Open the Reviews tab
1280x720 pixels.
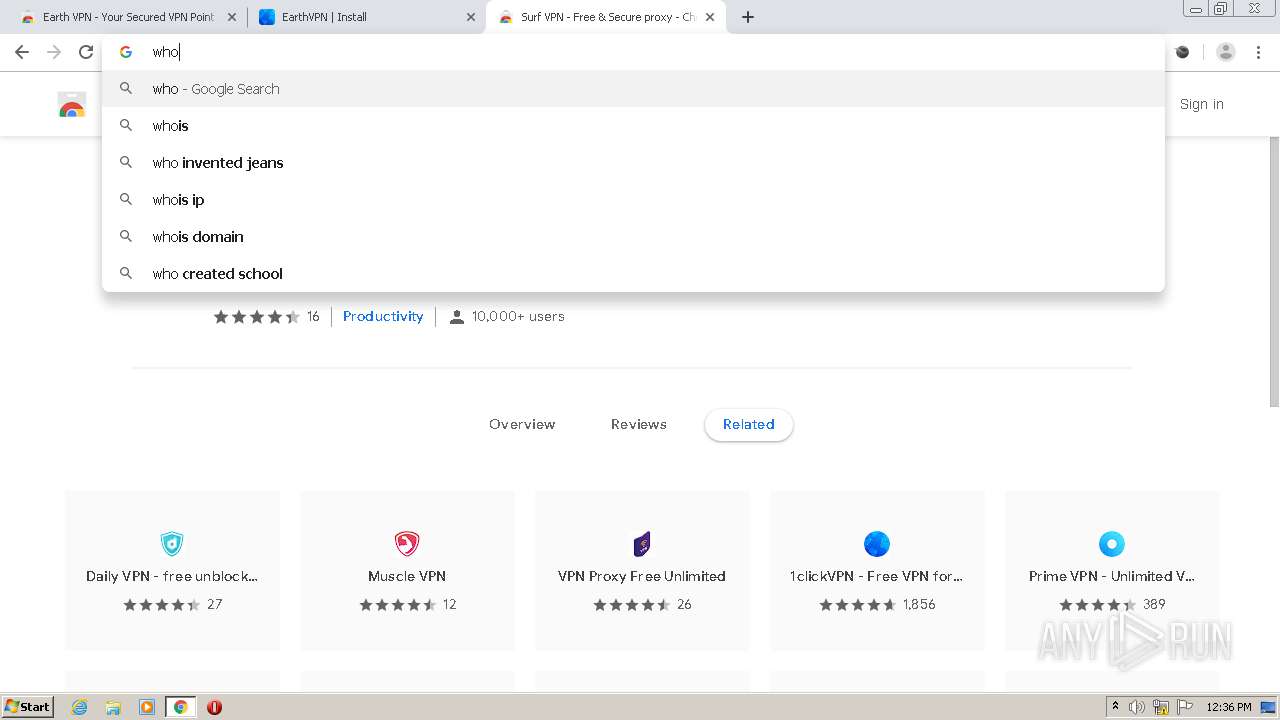coord(639,424)
